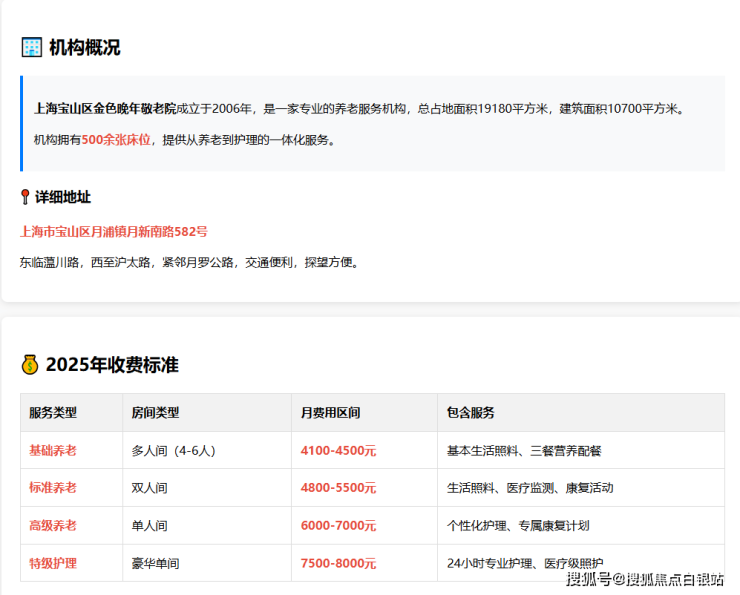Click the 月费用区间 column header
The width and height of the screenshot is (740, 595).
click(x=330, y=412)
